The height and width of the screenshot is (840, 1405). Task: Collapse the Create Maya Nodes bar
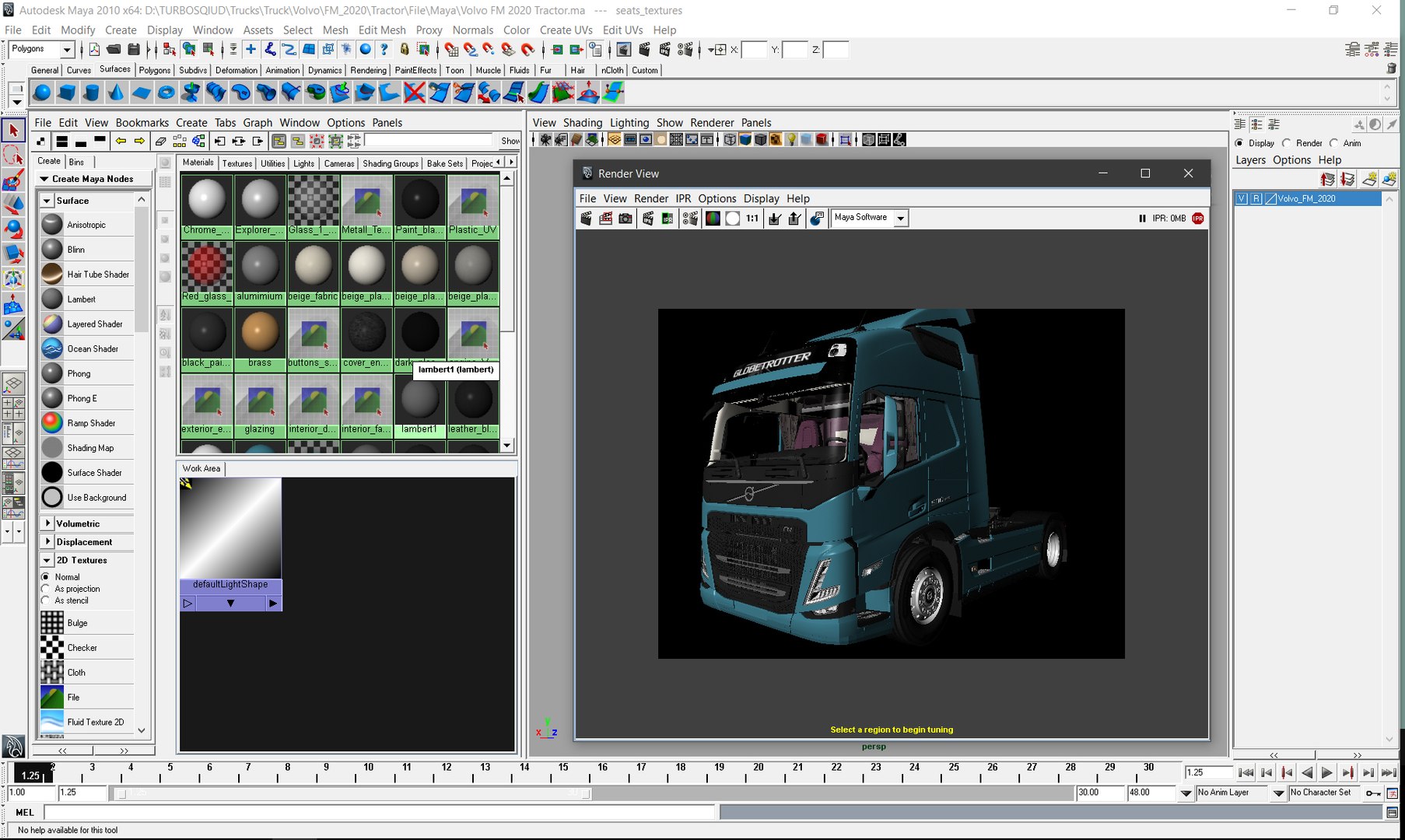click(44, 179)
